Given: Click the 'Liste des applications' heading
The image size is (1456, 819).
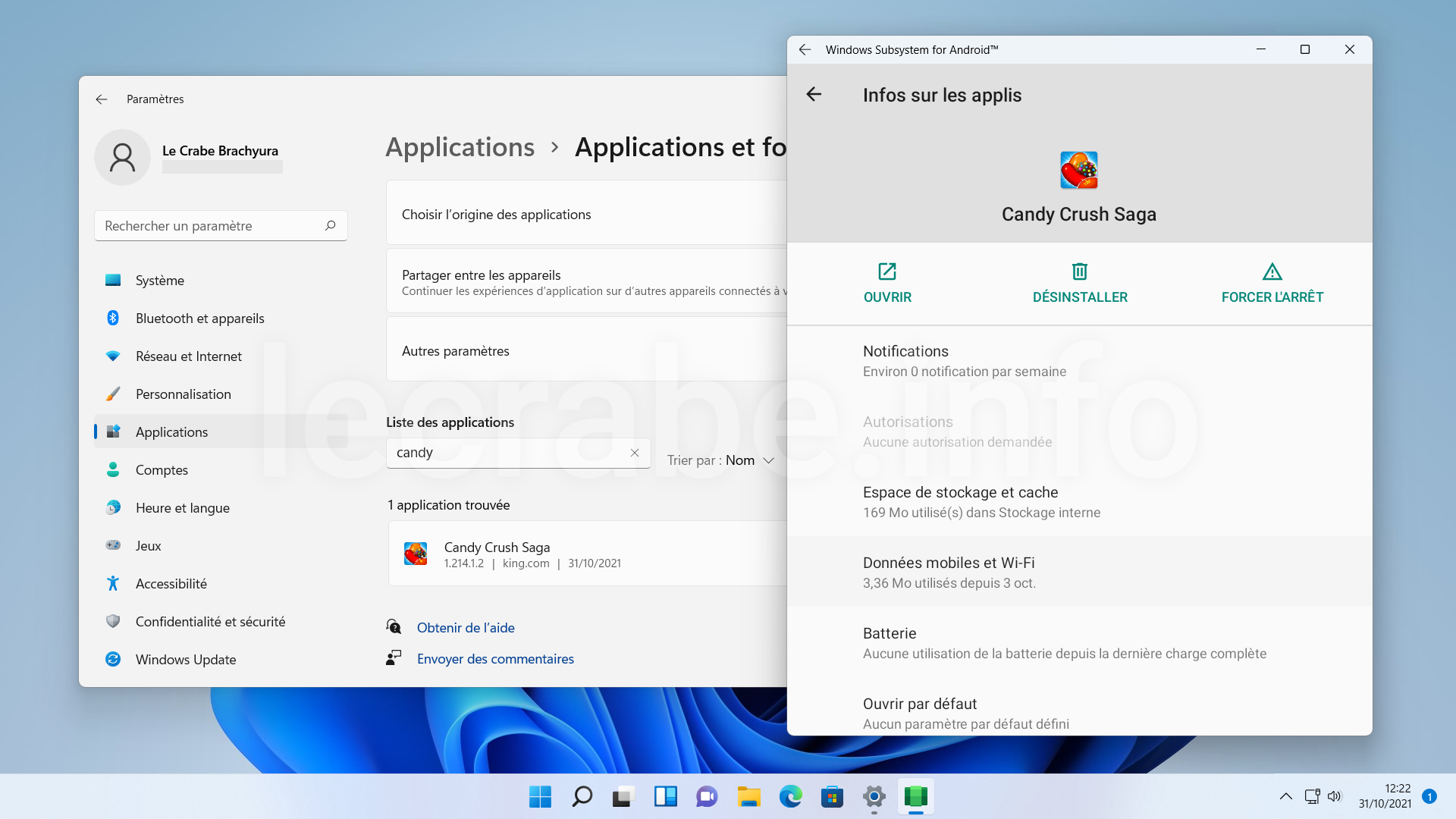Looking at the screenshot, I should pyautogui.click(x=450, y=422).
